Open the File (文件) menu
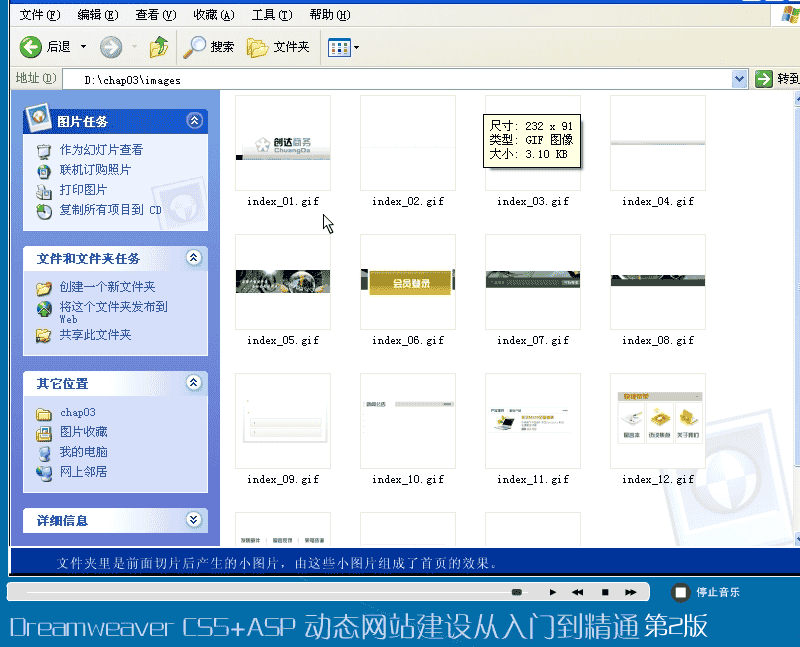The height and width of the screenshot is (647, 800). (x=39, y=15)
